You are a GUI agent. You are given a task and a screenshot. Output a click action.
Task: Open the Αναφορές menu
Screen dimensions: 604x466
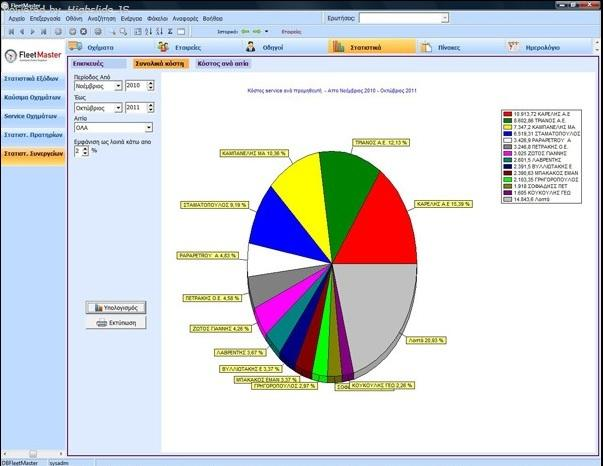tap(185, 18)
